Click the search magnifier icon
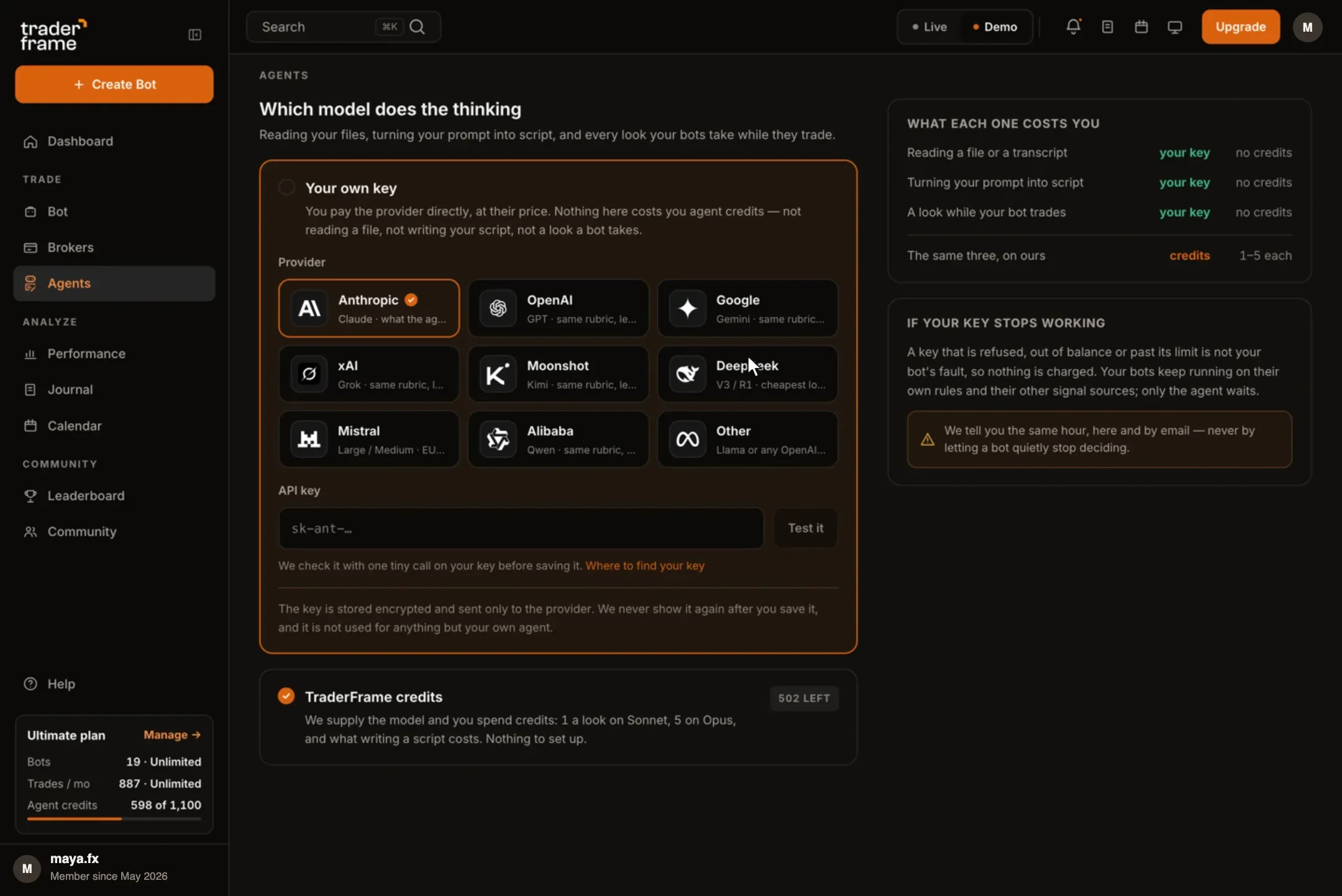This screenshot has width=1342, height=896. tap(418, 27)
